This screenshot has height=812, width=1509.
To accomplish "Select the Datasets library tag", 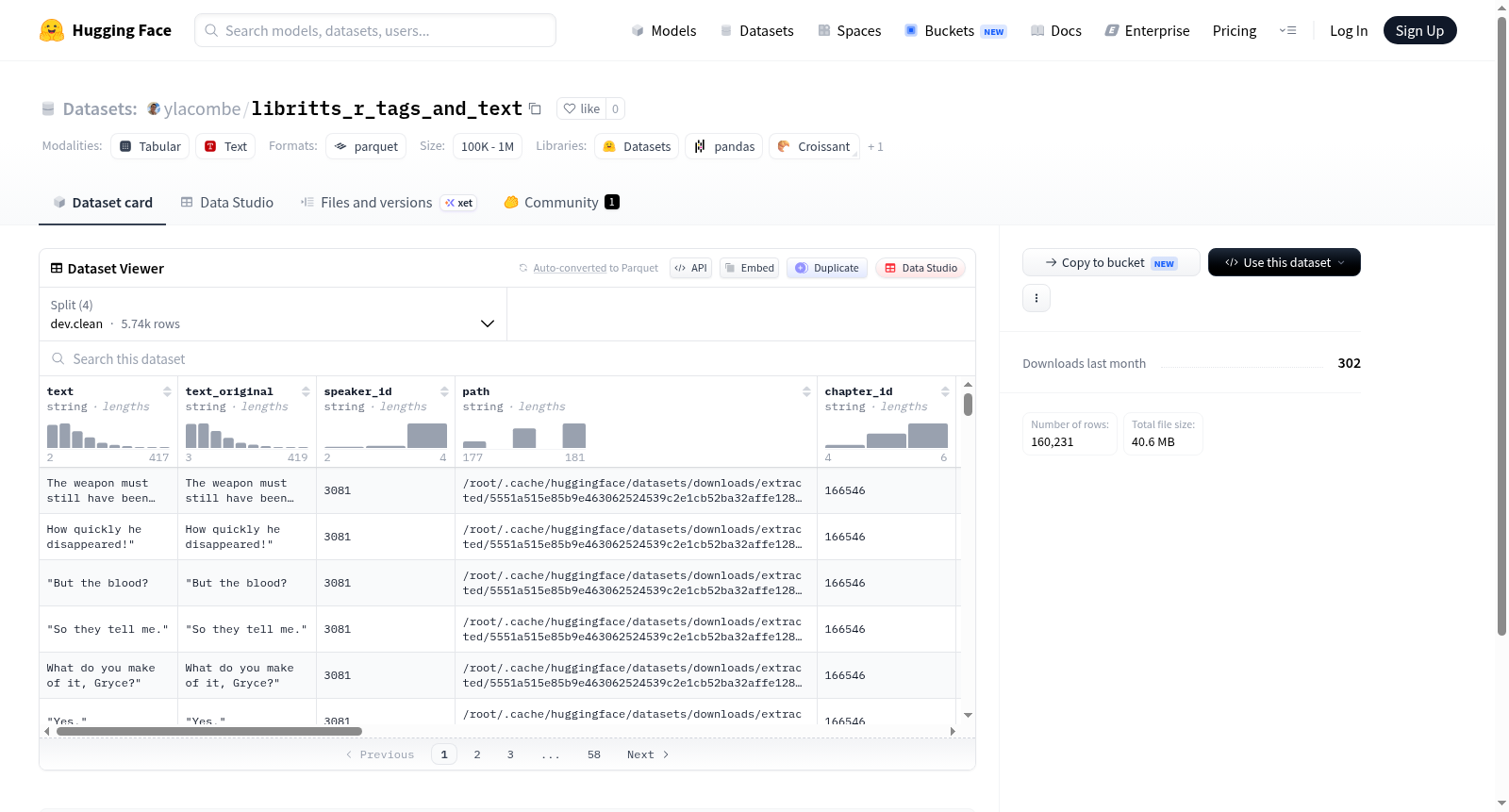I will (637, 146).
